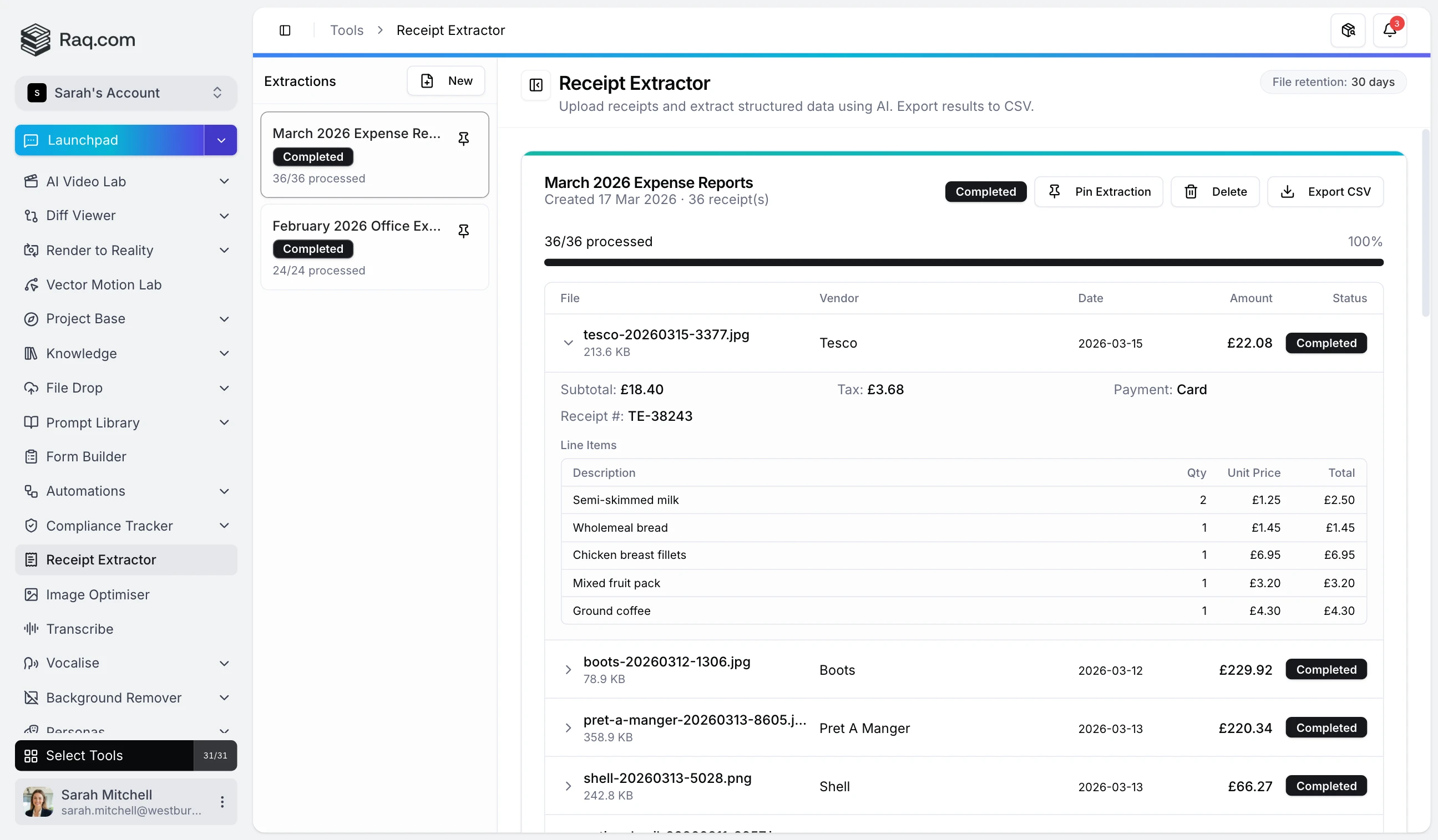Screen dimensions: 1438x840
Task: Select the Transcribe tool
Action: 80,629
